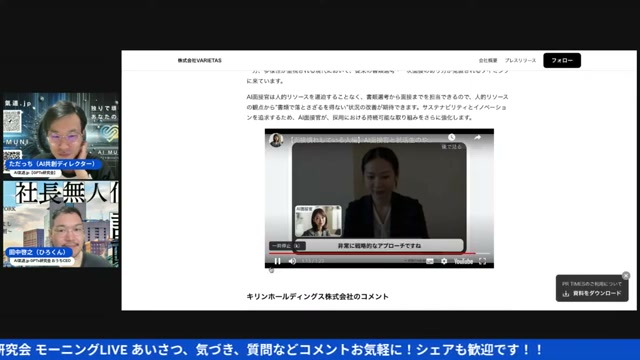Image resolution: width=640 pixels, height=360 pixels.
Task: Click the フォロー follow button
Action: (x=562, y=60)
